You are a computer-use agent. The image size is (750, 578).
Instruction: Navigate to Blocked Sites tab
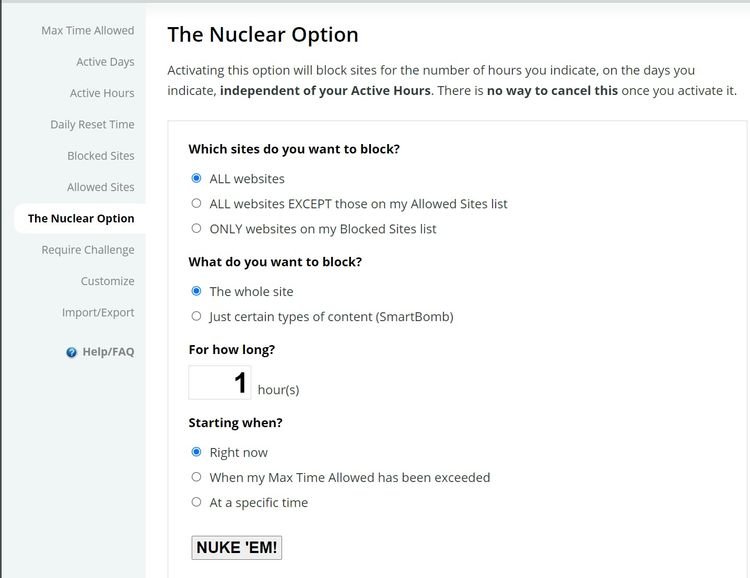pos(101,156)
